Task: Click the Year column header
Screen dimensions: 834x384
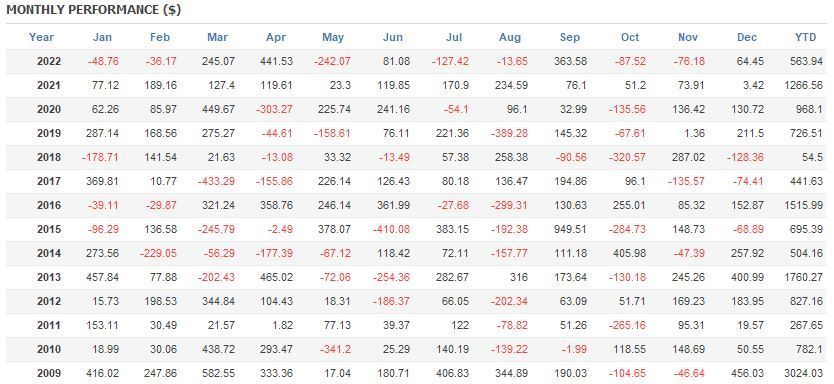Action: (41, 37)
